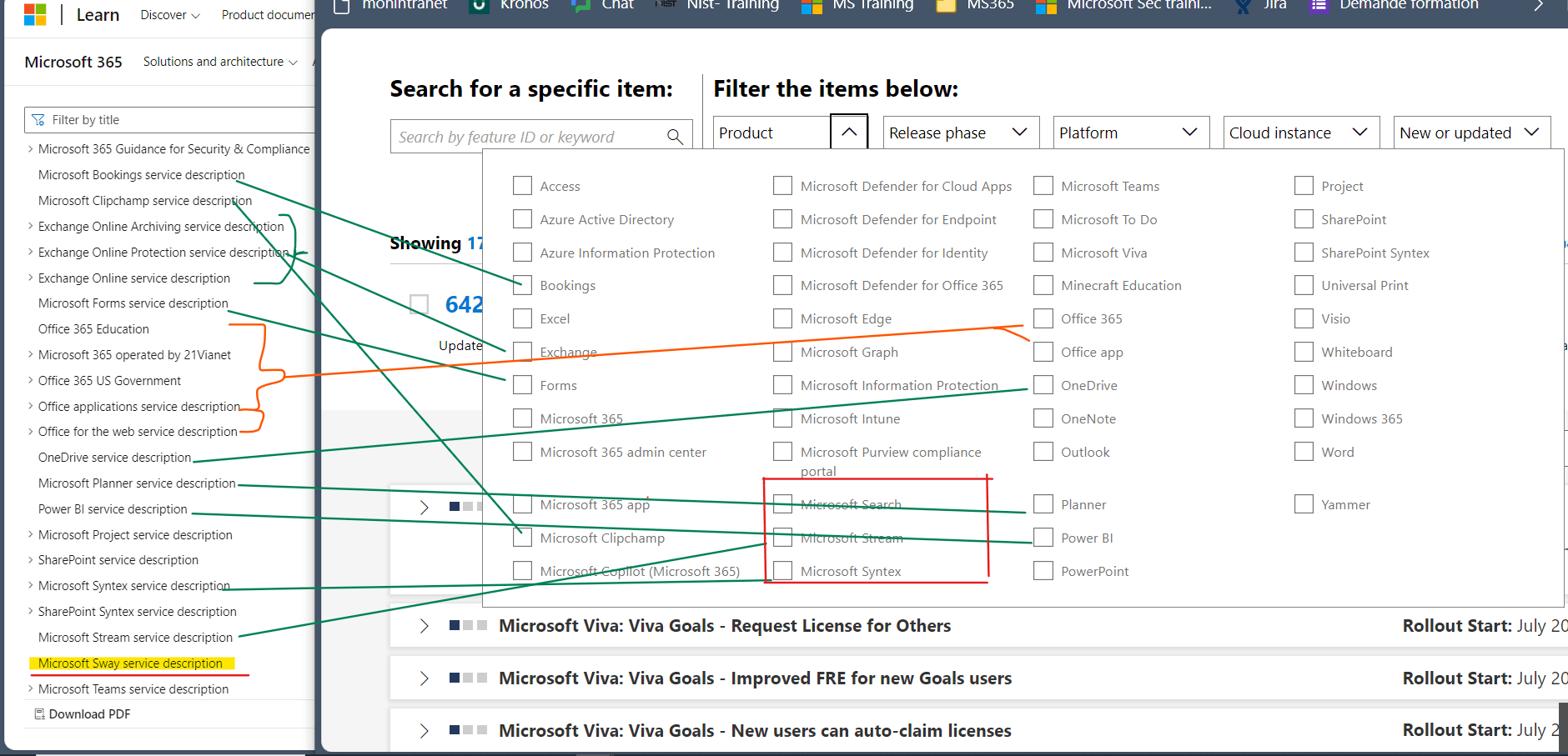Tick the Office 365 product checkbox
The height and width of the screenshot is (756, 1568).
pyautogui.click(x=1043, y=318)
